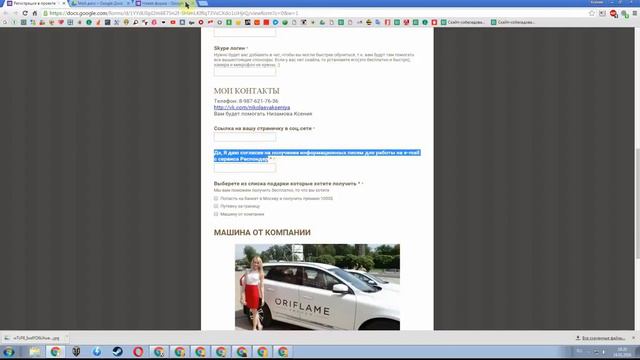Click the Skype логин input field
The image size is (640, 360).
(x=245, y=72)
